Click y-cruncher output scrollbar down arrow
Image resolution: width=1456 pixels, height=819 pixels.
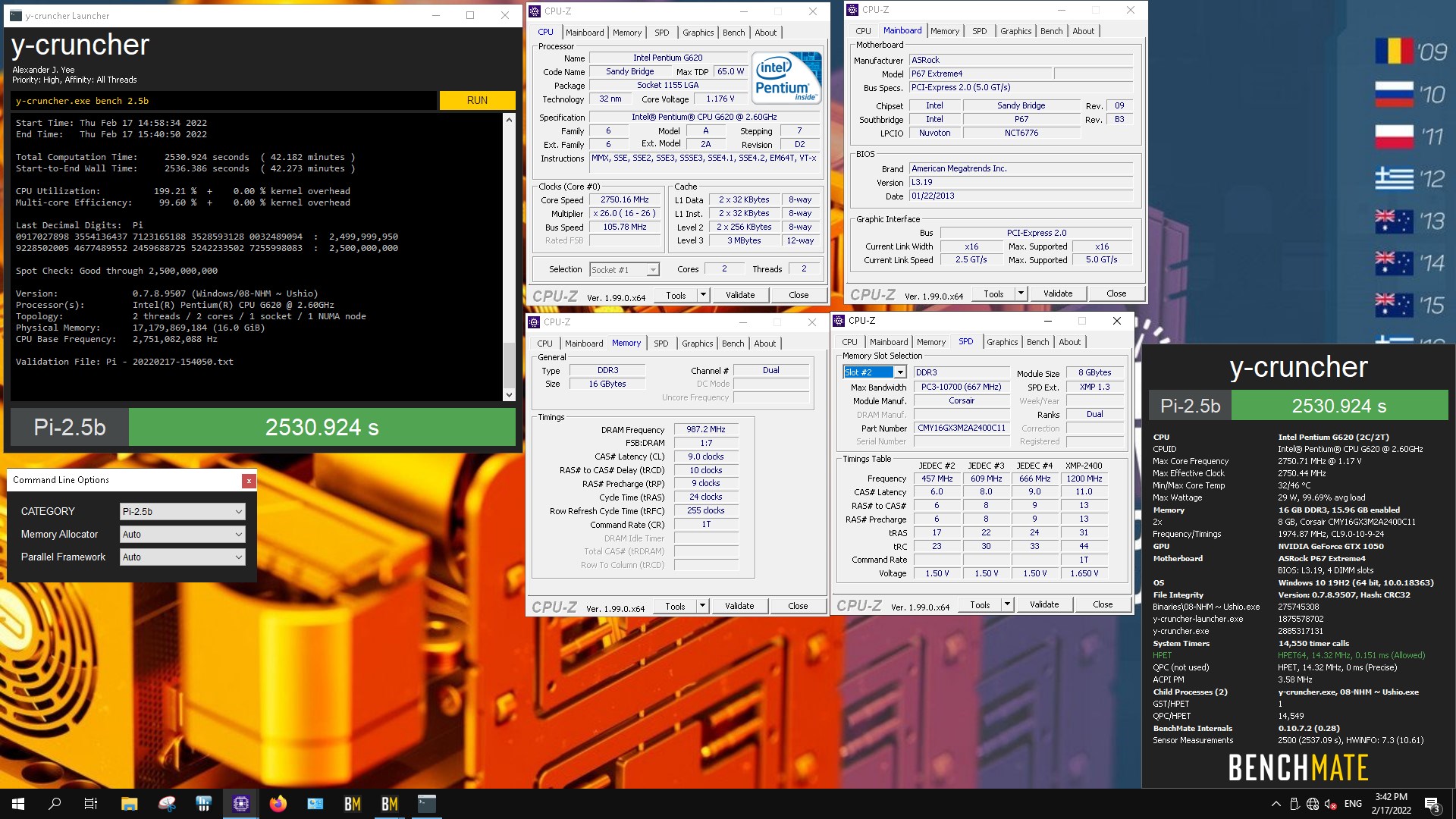[x=509, y=395]
